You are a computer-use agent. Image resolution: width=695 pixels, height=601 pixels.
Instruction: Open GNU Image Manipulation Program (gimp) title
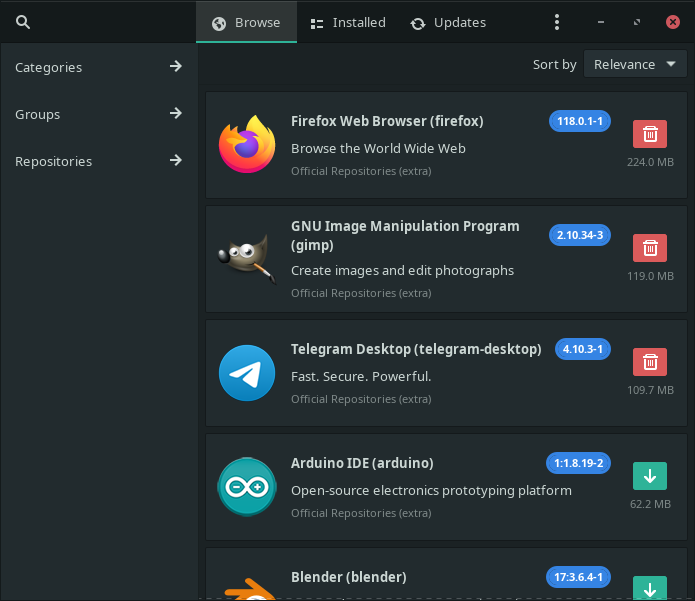(405, 235)
